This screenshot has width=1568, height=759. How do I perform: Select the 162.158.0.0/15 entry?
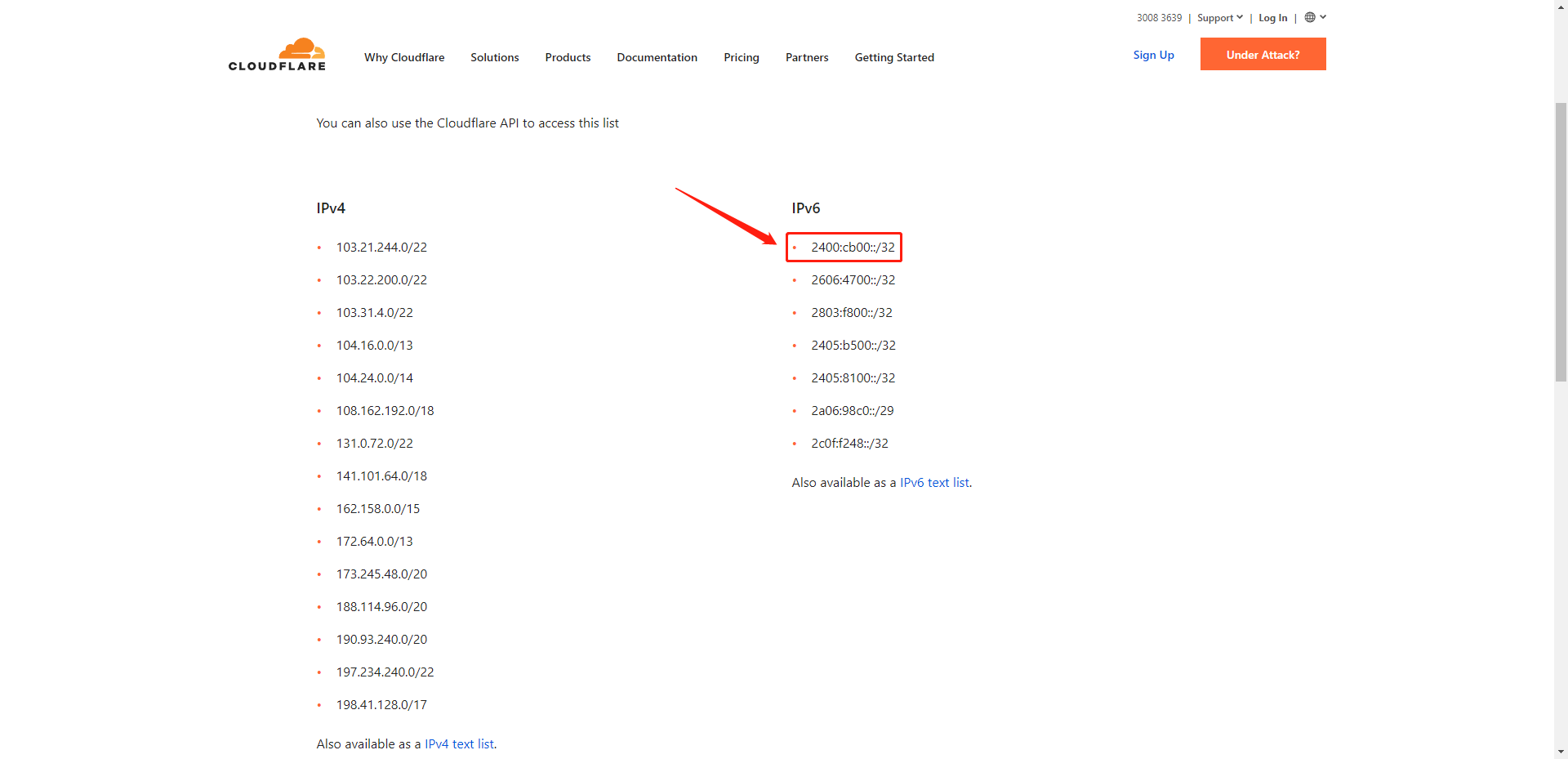pyautogui.click(x=378, y=508)
